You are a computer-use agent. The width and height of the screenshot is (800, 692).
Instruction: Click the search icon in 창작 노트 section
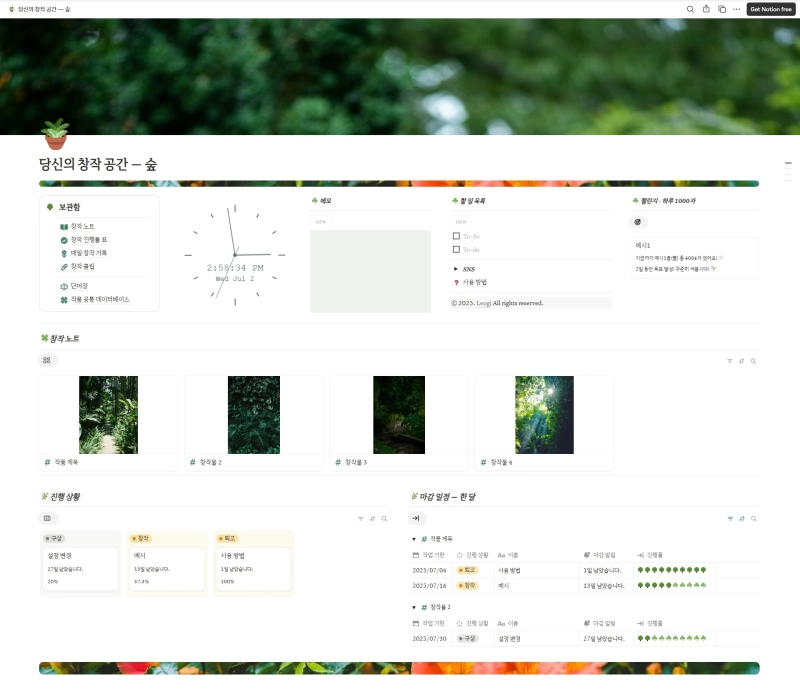753,360
